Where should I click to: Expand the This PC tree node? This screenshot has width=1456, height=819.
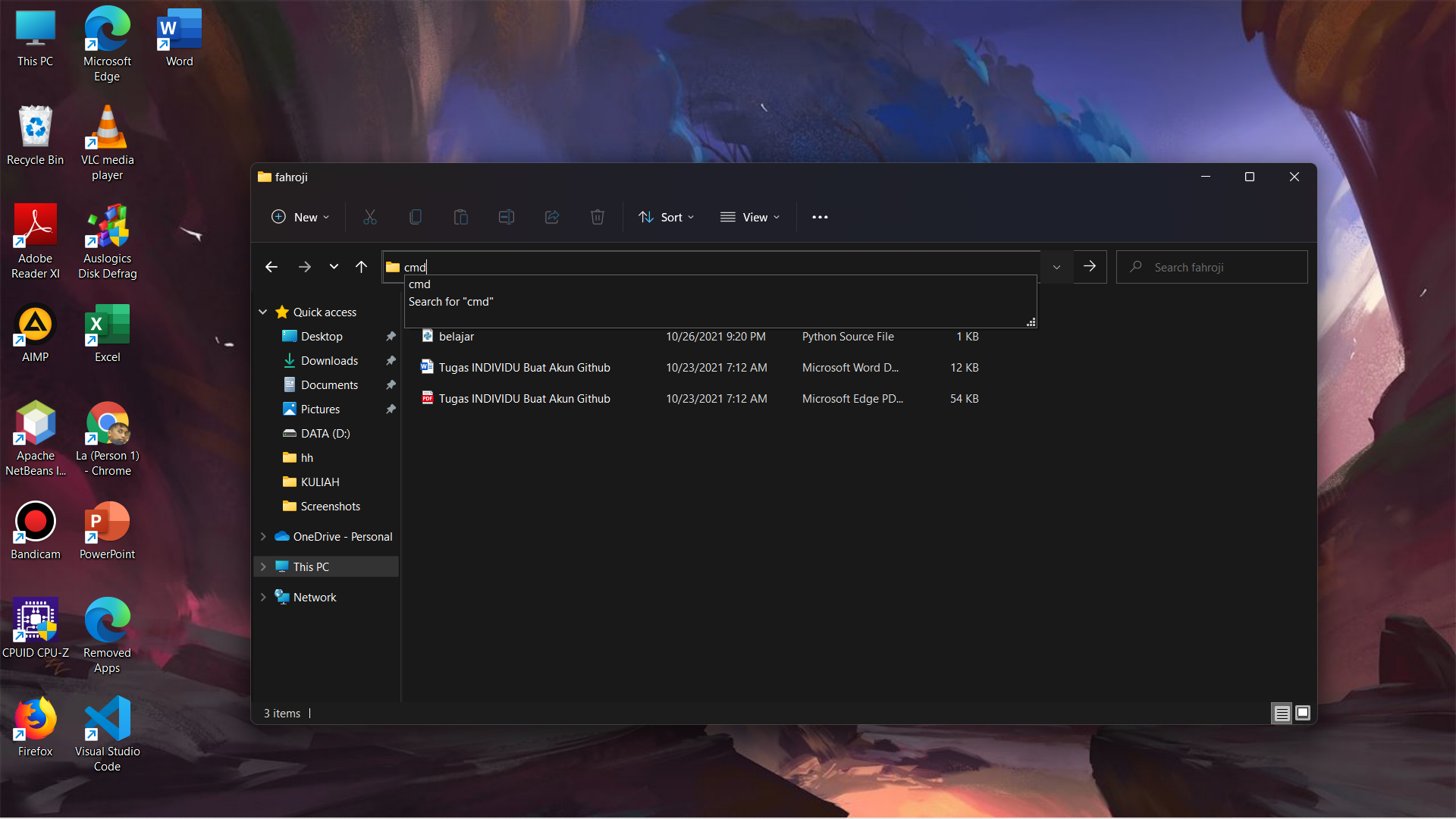tap(263, 566)
